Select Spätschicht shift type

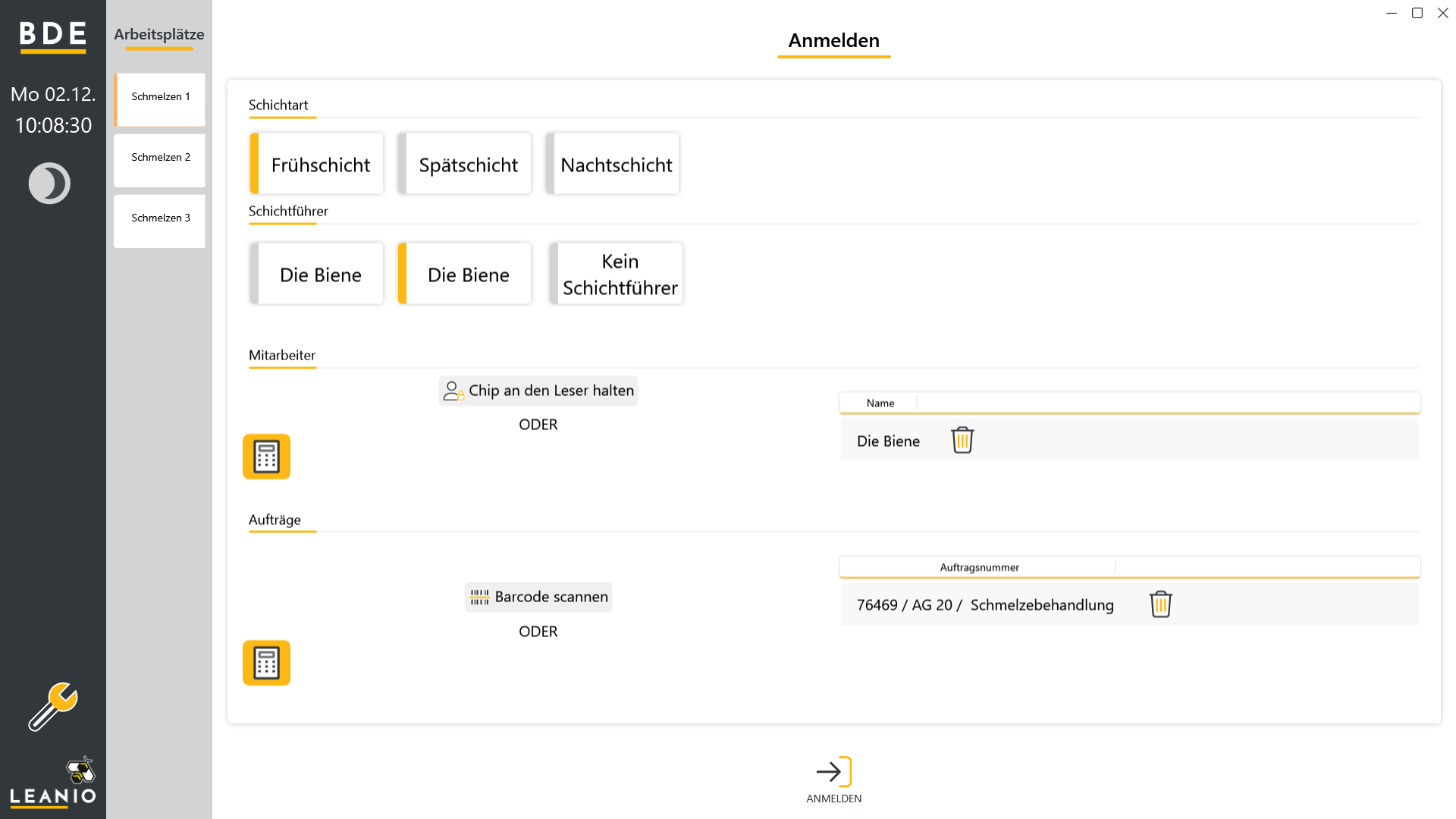click(465, 164)
